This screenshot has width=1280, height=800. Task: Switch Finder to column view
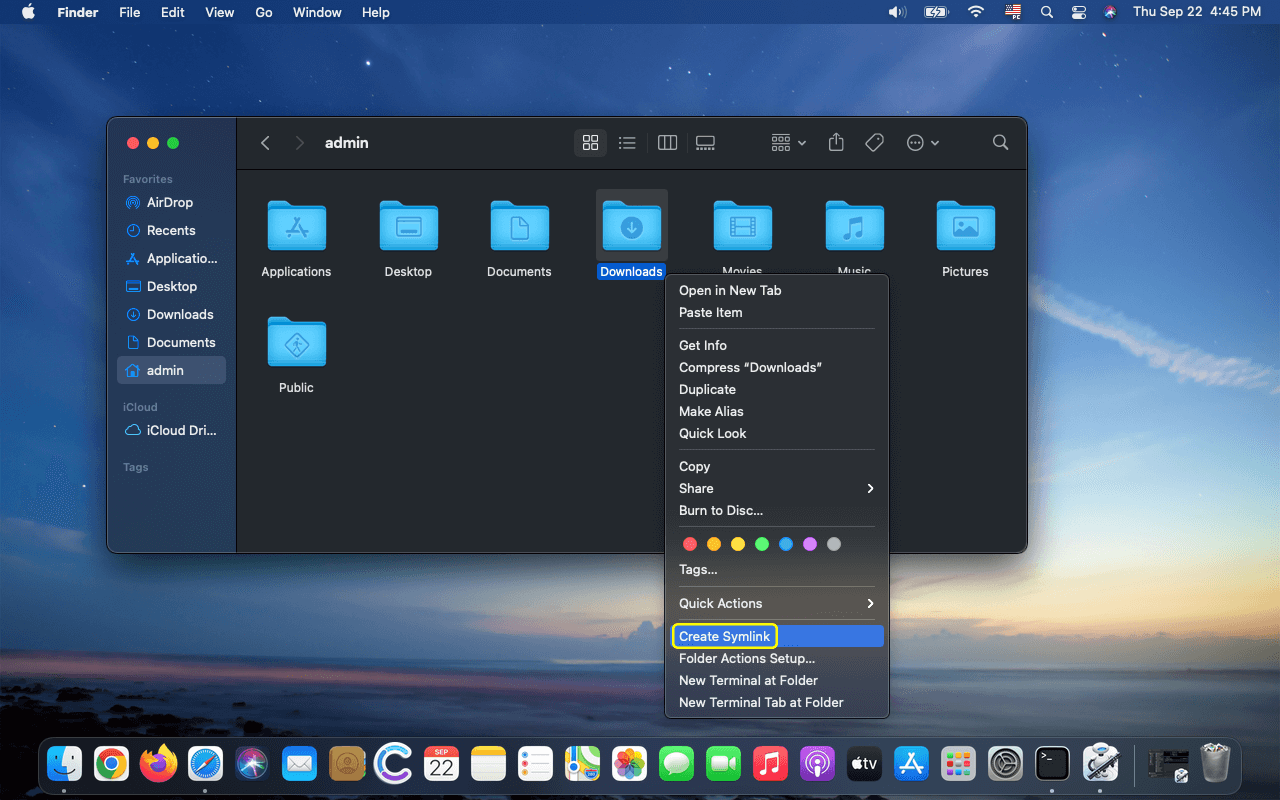point(667,142)
